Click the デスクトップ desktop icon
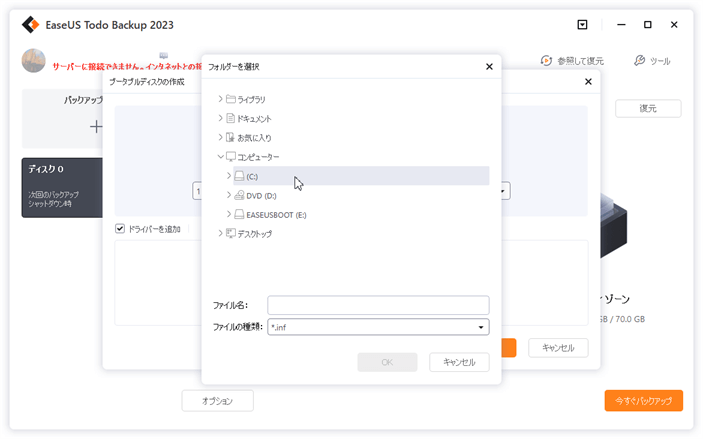Image resolution: width=703 pixels, height=439 pixels. (230, 233)
